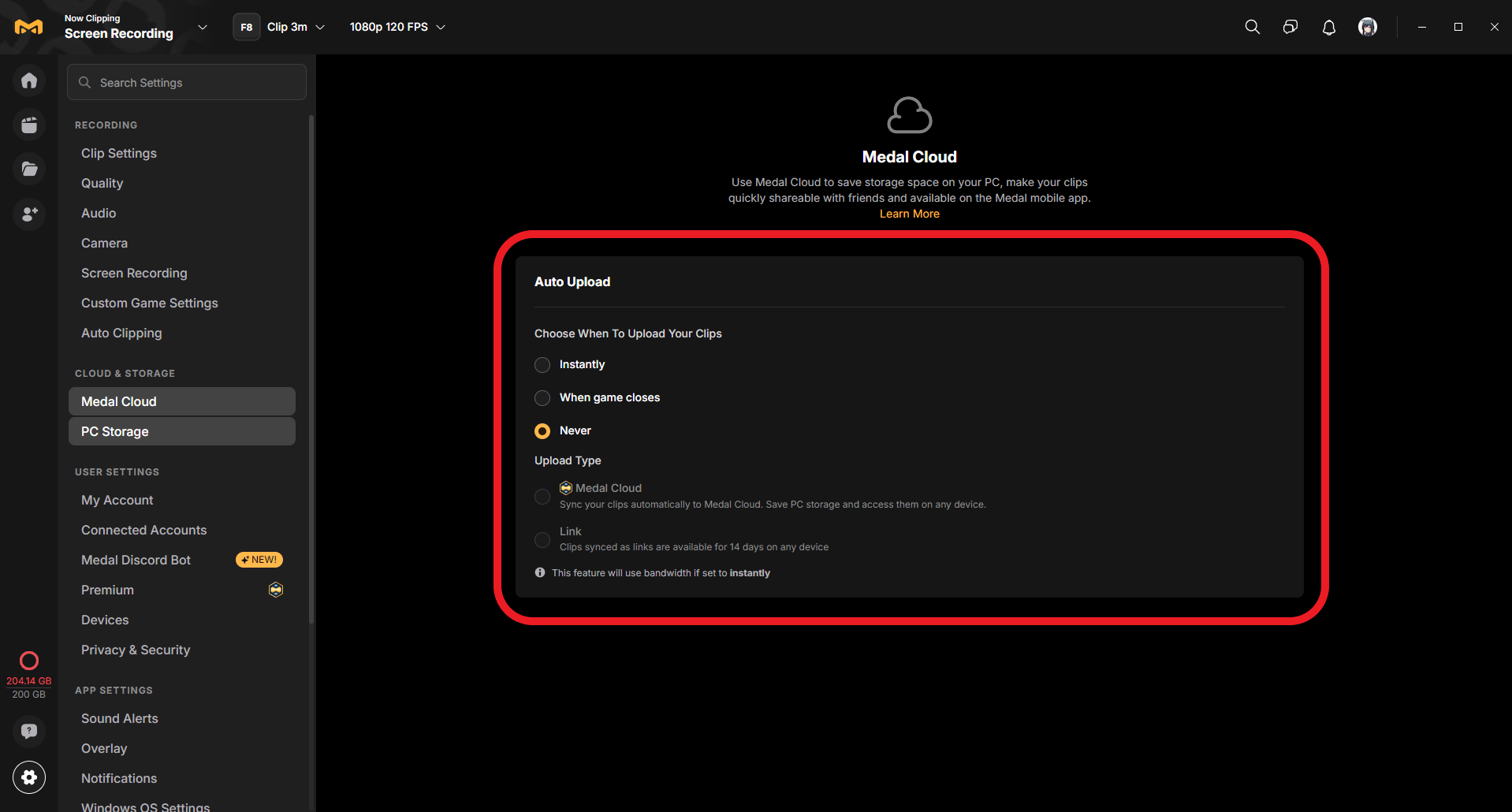Screen dimensions: 1512x812
Task: Open Privacy & Security settings
Action: coord(182,650)
